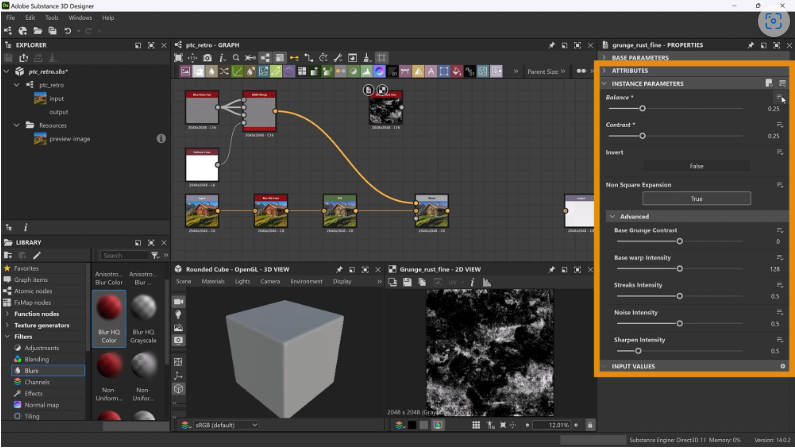Open the File menu
Screen dimensions: 795x448
click(x=10, y=18)
